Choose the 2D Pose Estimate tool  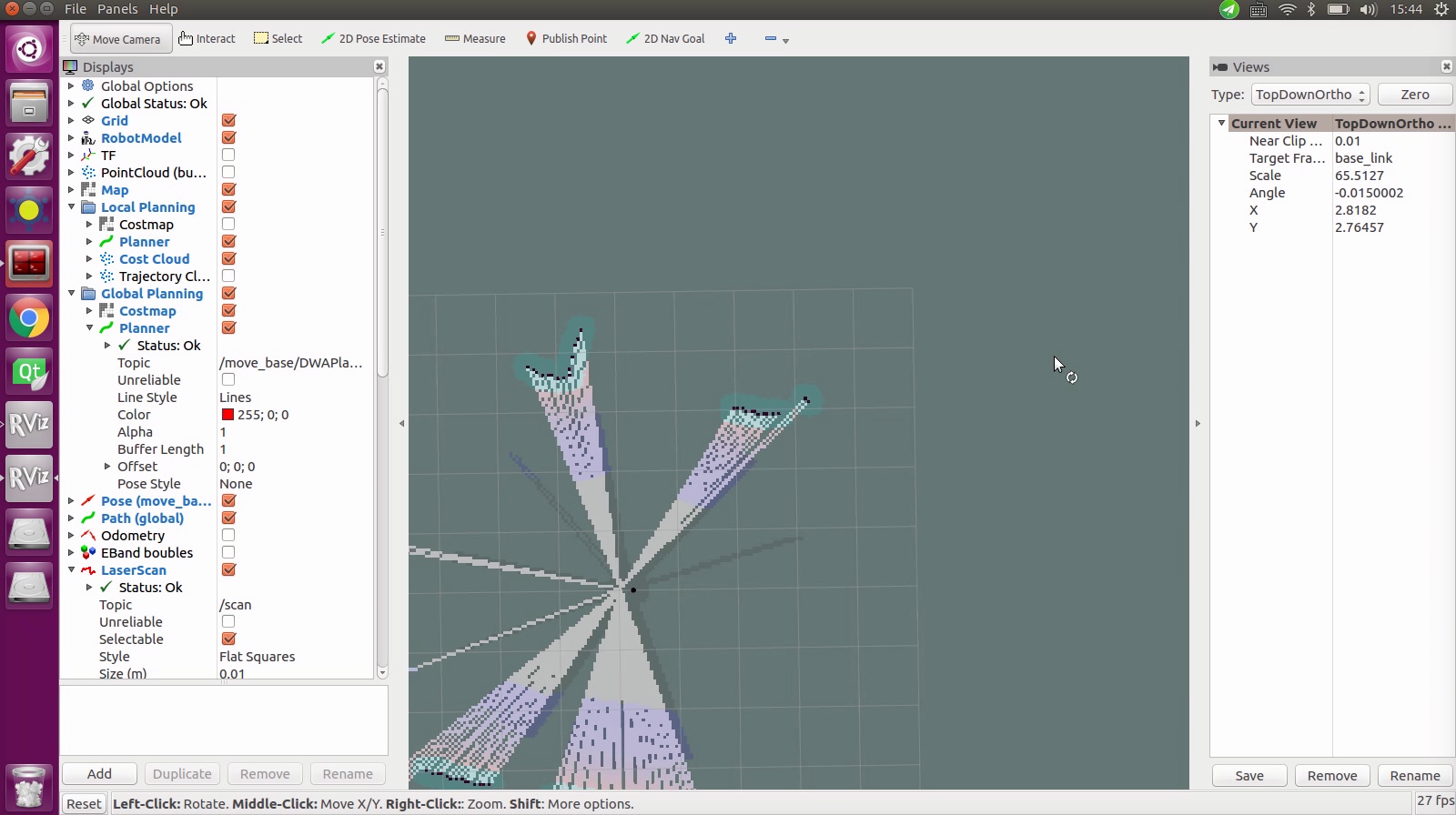(x=373, y=39)
